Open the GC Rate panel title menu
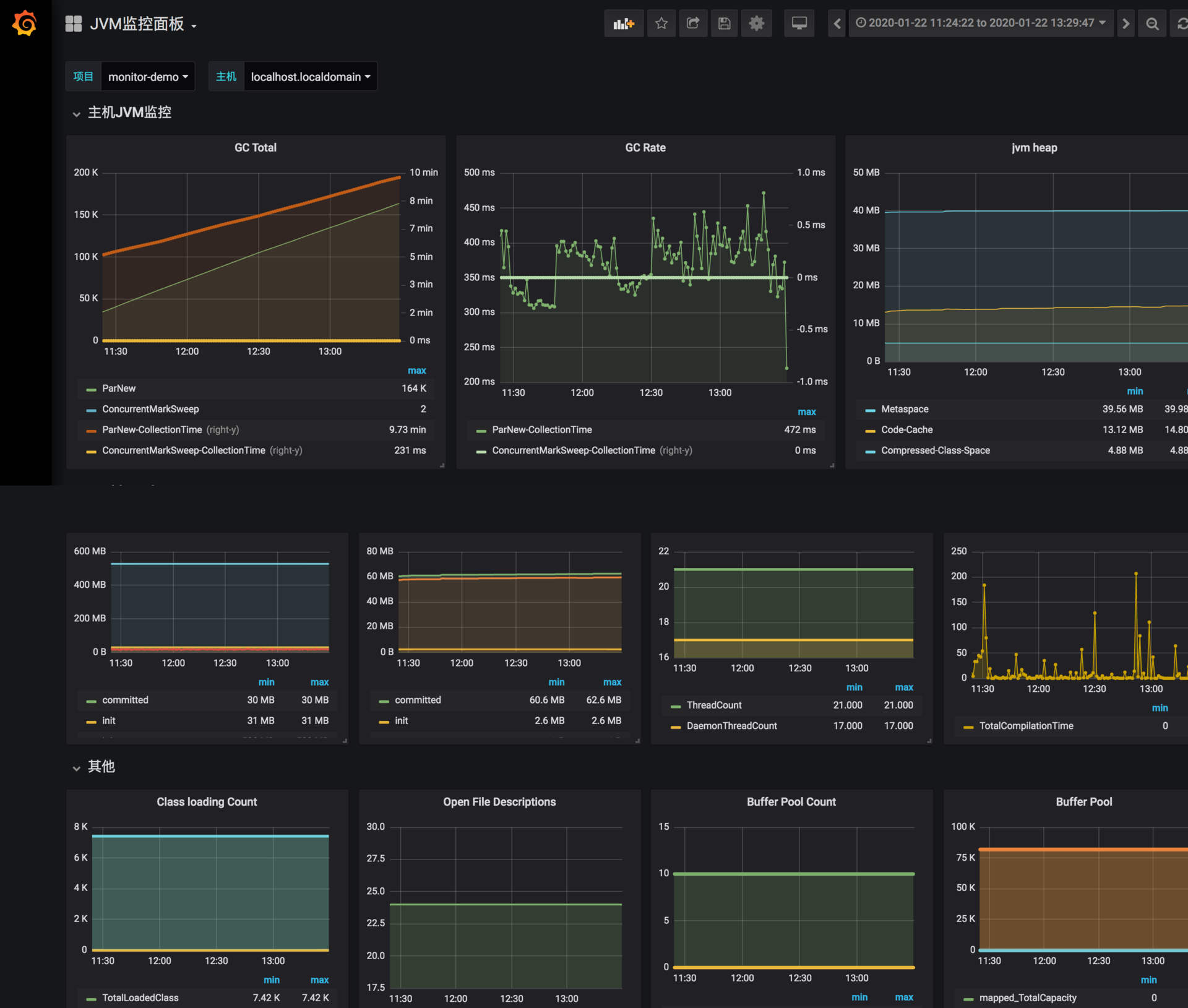This screenshot has width=1188, height=1008. (x=645, y=148)
